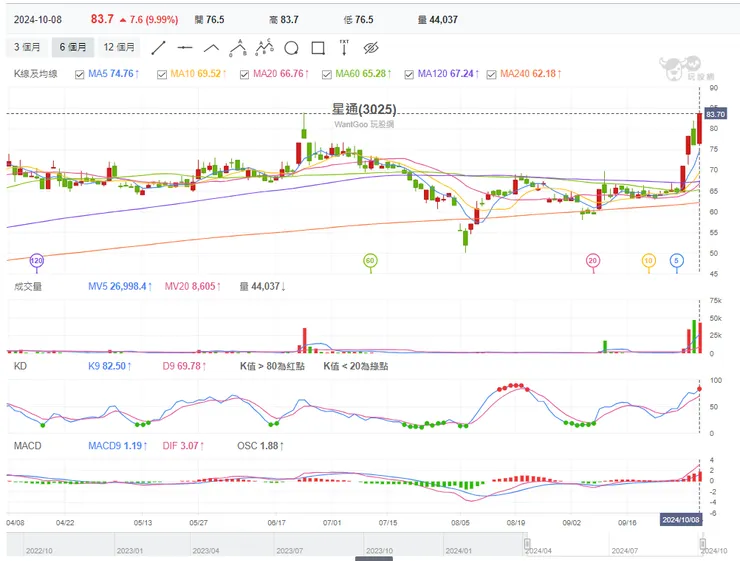Uncheck the MA10 moving average checkbox

pos(162,75)
